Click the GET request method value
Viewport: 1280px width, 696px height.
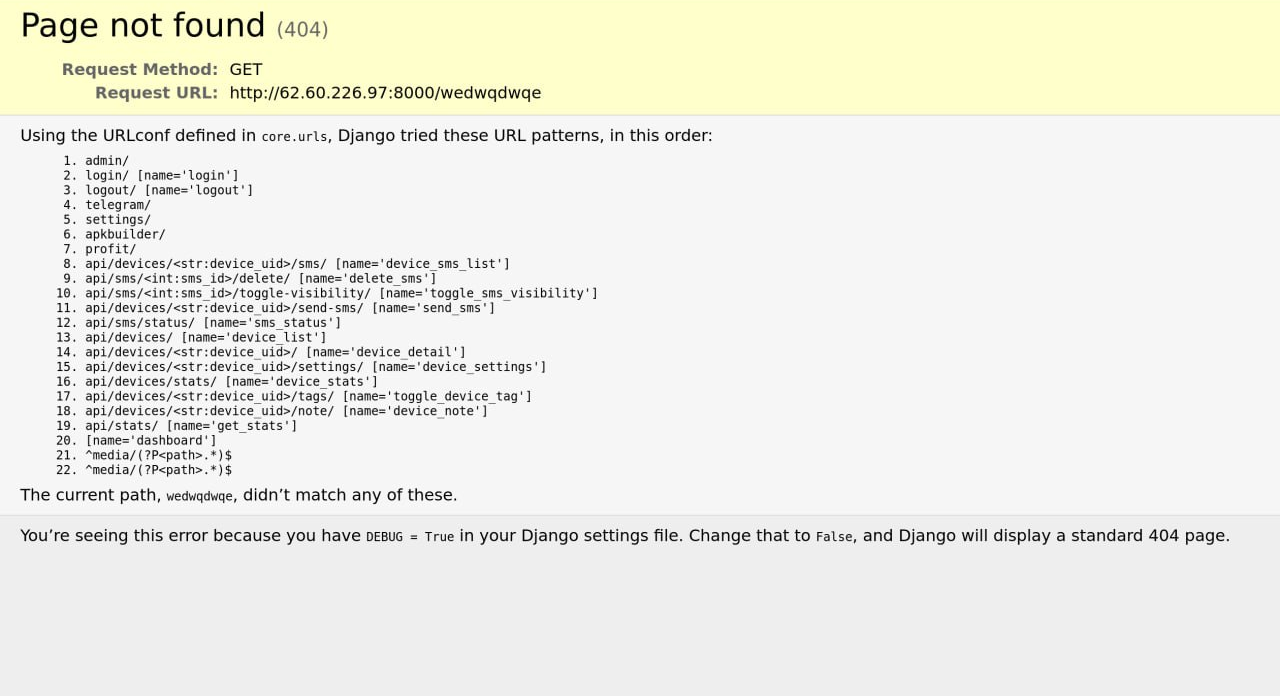(x=246, y=70)
